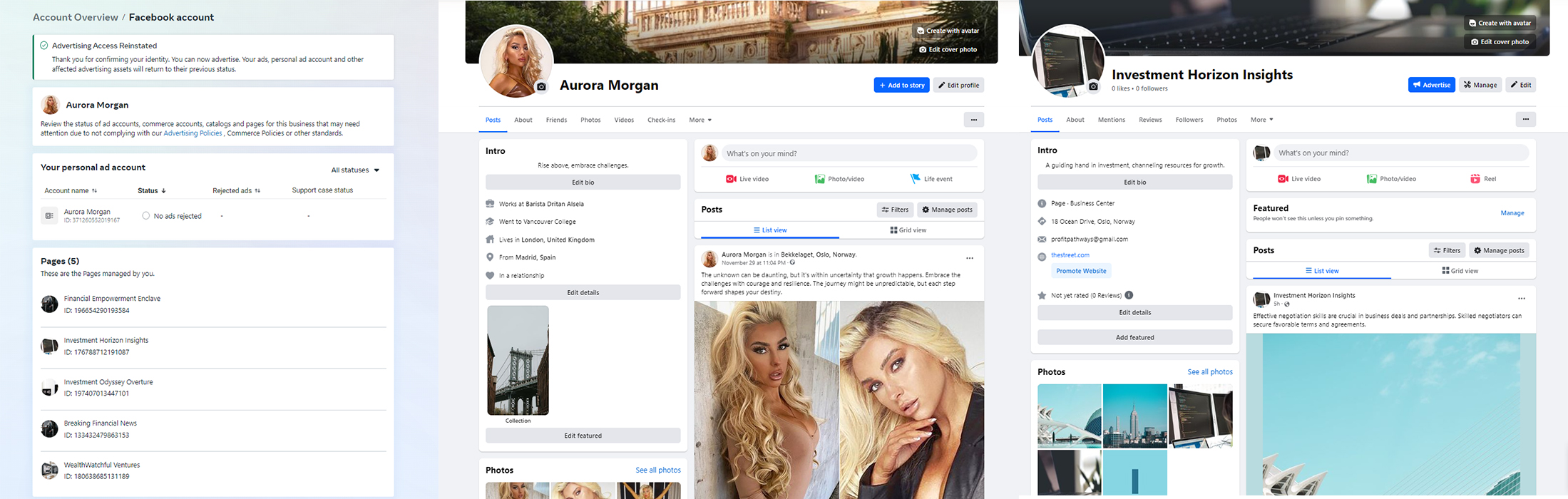Open bridge Collection featured thumbnail

click(x=518, y=360)
